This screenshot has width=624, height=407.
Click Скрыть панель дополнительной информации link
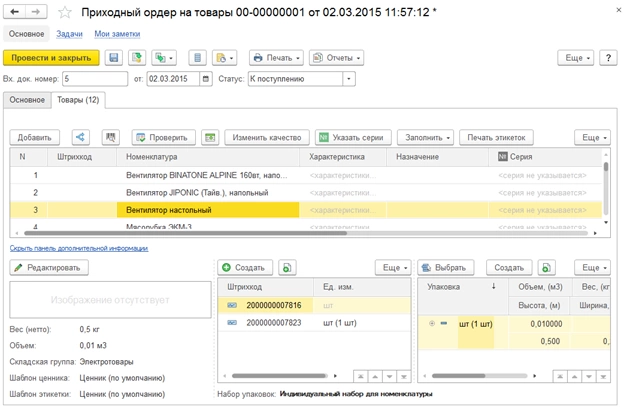pos(79,248)
